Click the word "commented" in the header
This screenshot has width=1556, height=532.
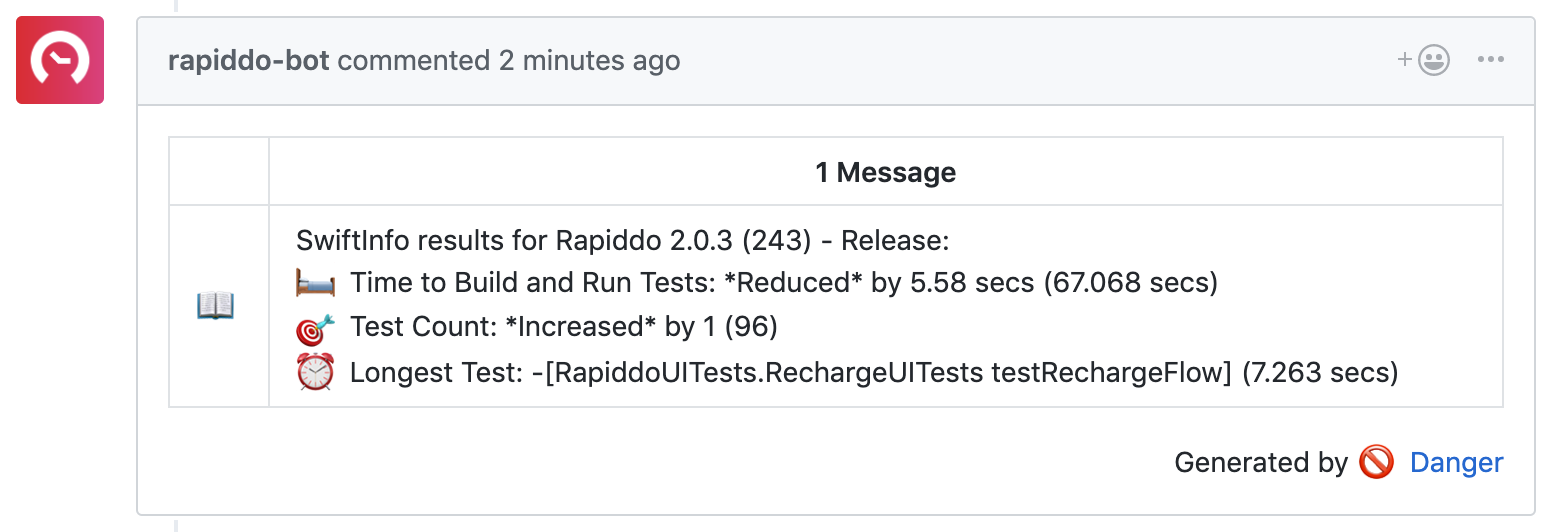(x=414, y=60)
